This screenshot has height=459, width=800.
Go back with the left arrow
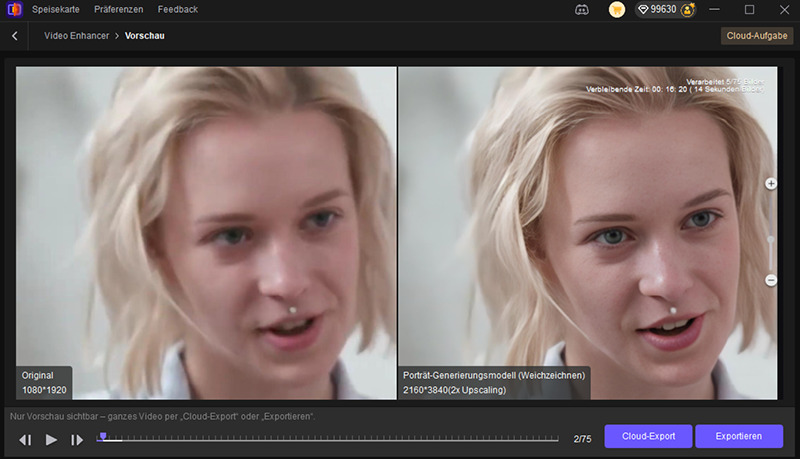(x=15, y=36)
